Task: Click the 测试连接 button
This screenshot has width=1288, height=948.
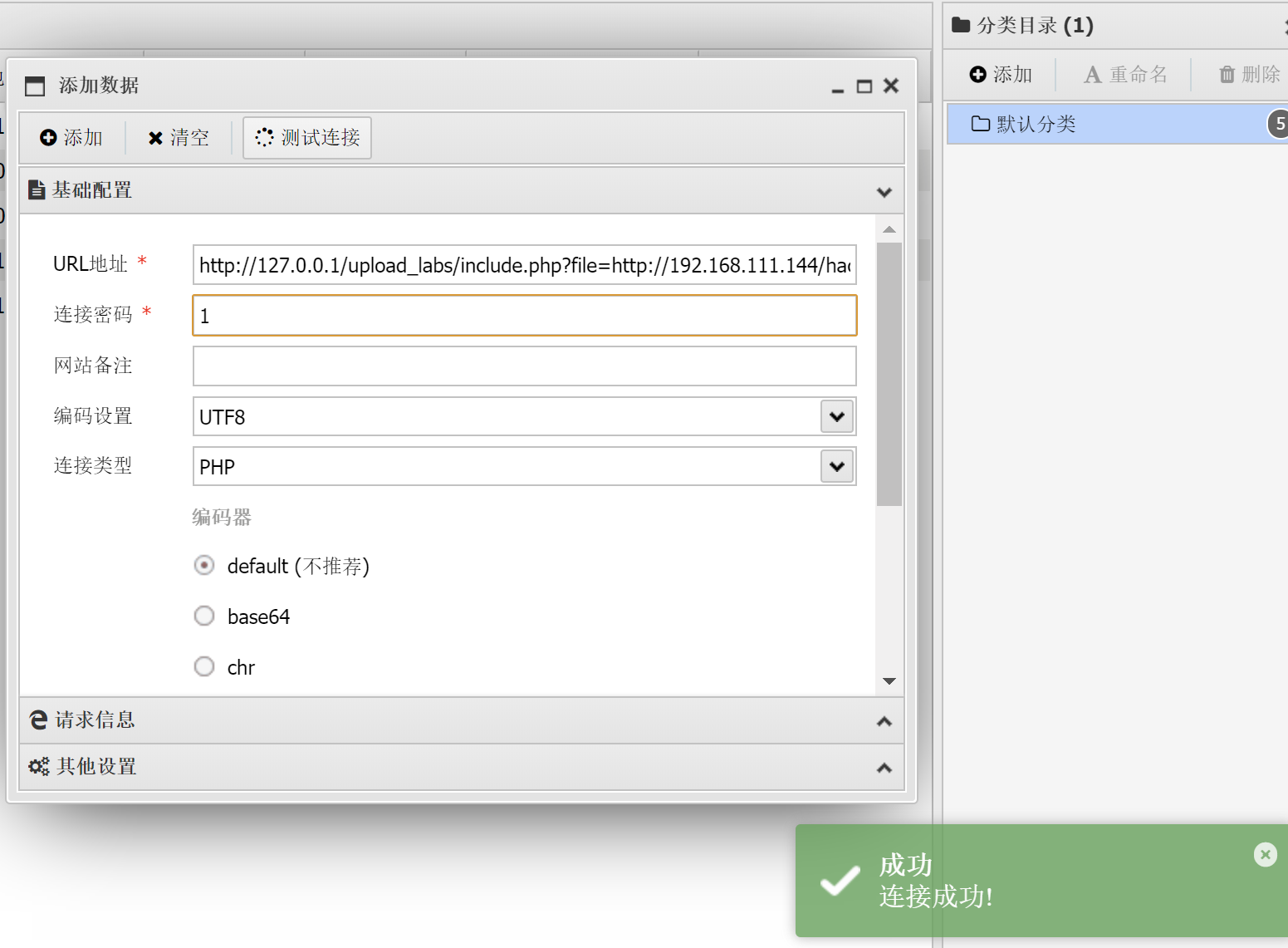Action: [307, 138]
